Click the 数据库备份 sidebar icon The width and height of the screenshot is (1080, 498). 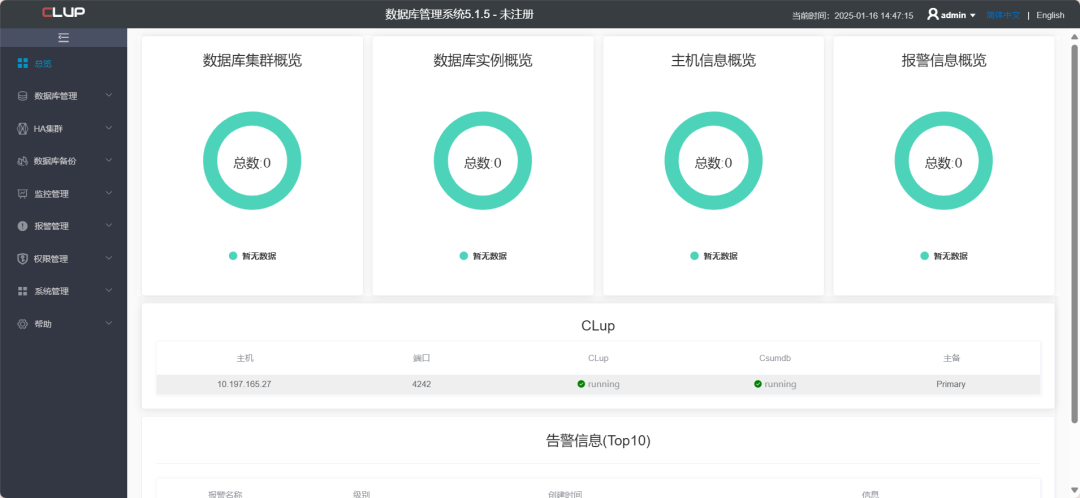point(23,160)
